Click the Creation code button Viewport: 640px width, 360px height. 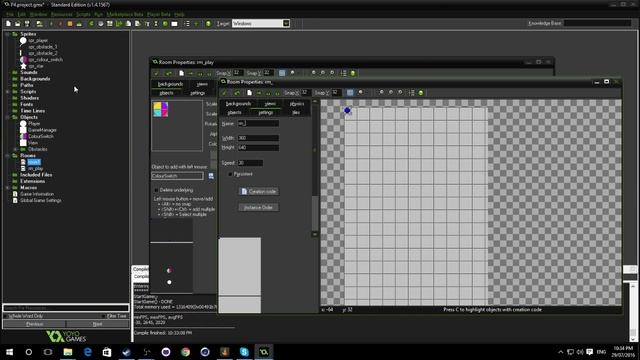tap(259, 191)
